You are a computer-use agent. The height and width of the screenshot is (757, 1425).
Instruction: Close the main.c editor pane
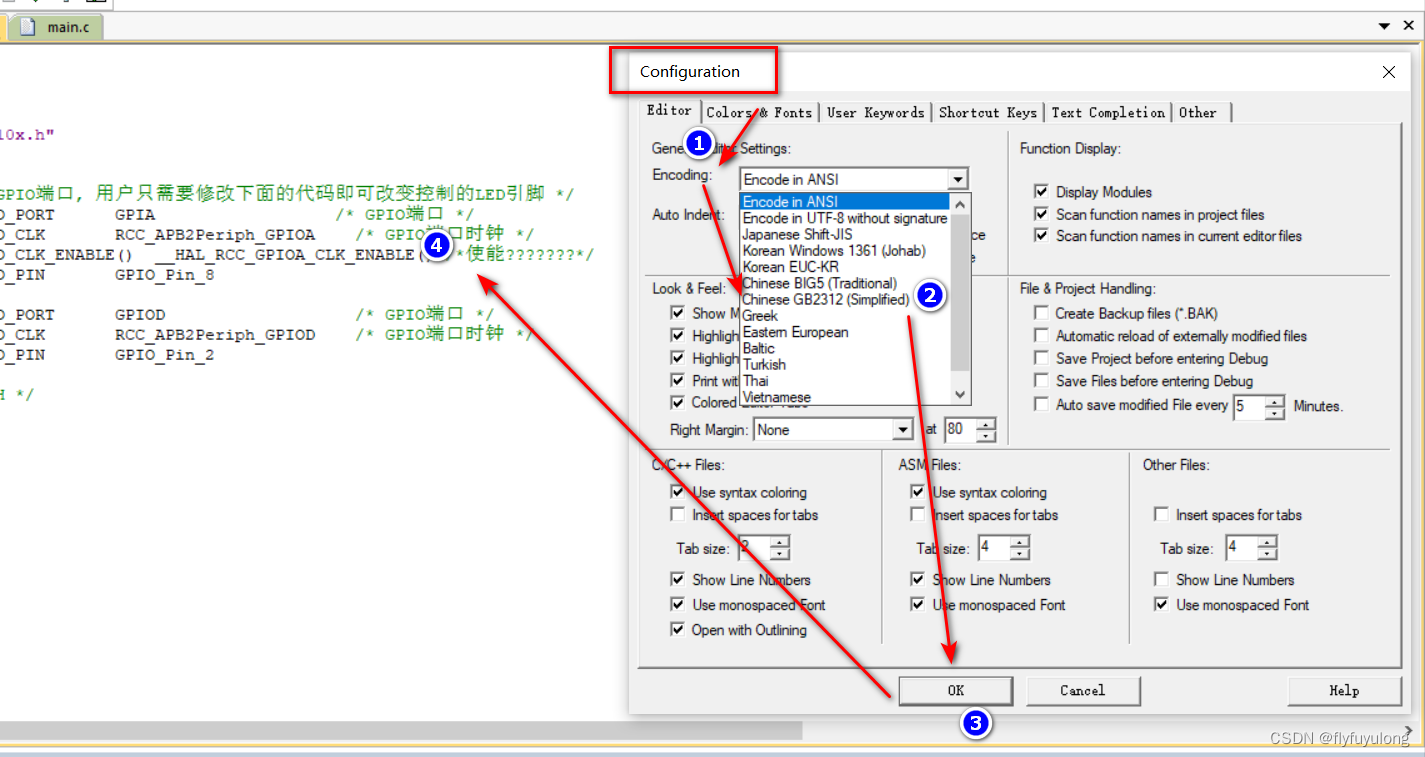(1408, 27)
